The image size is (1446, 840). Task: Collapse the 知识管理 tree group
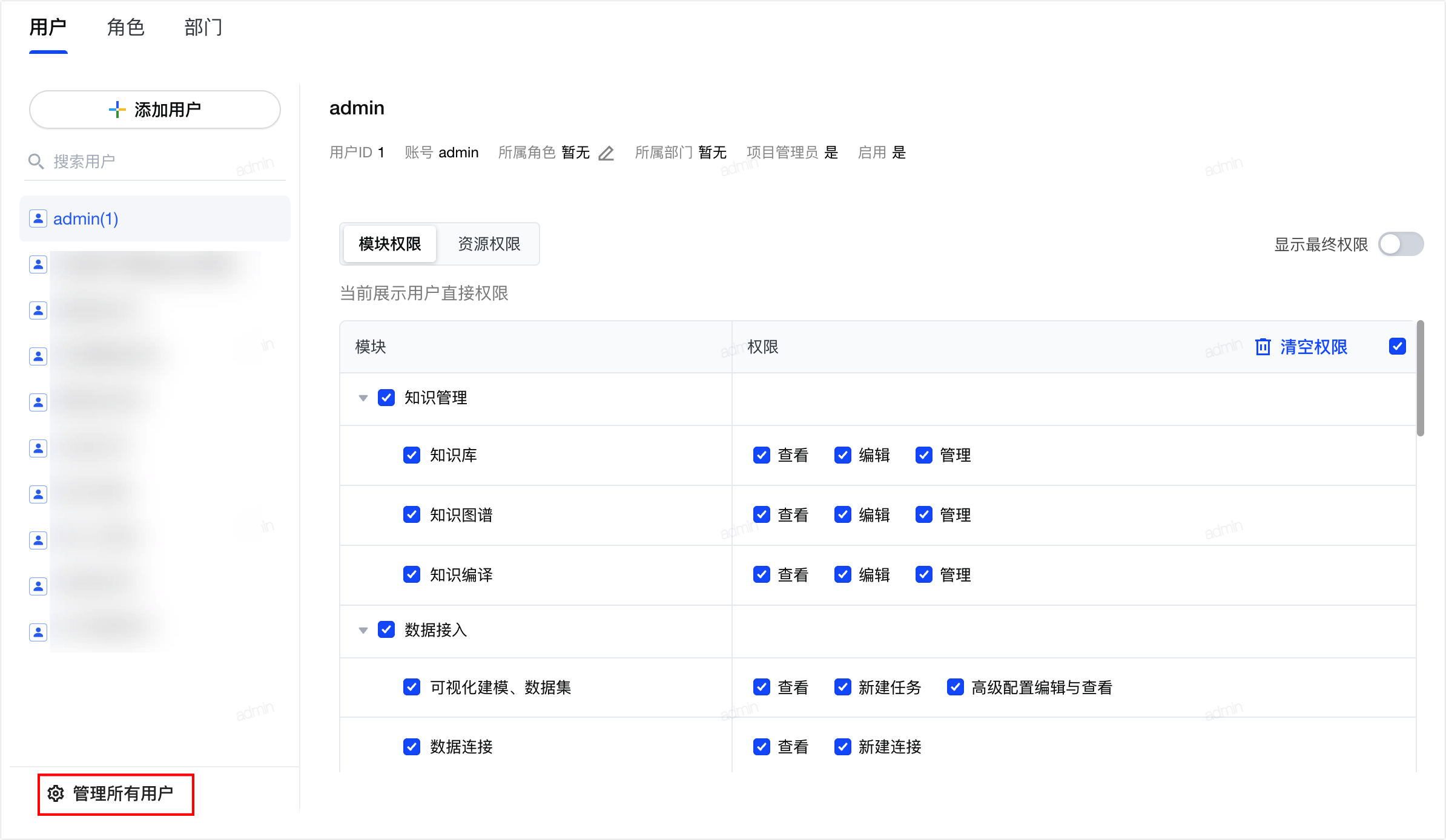(x=363, y=398)
